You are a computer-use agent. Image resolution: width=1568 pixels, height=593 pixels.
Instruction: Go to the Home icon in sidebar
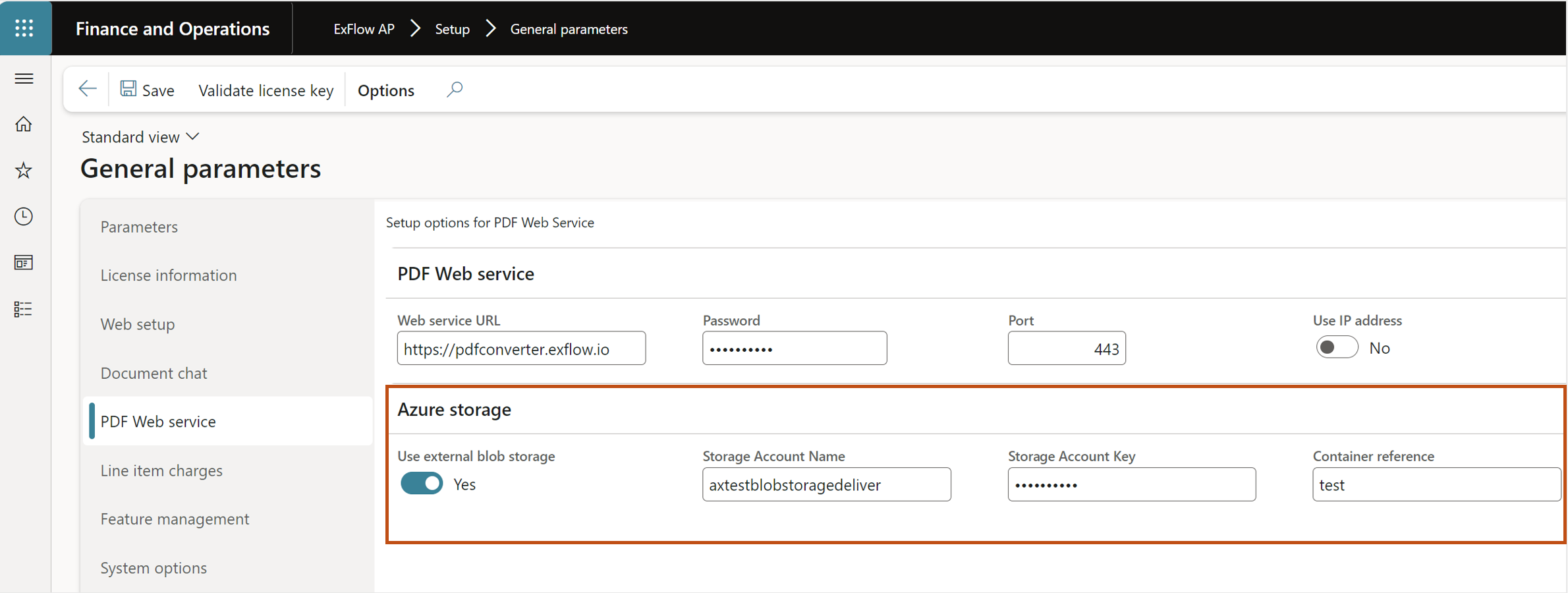[24, 124]
